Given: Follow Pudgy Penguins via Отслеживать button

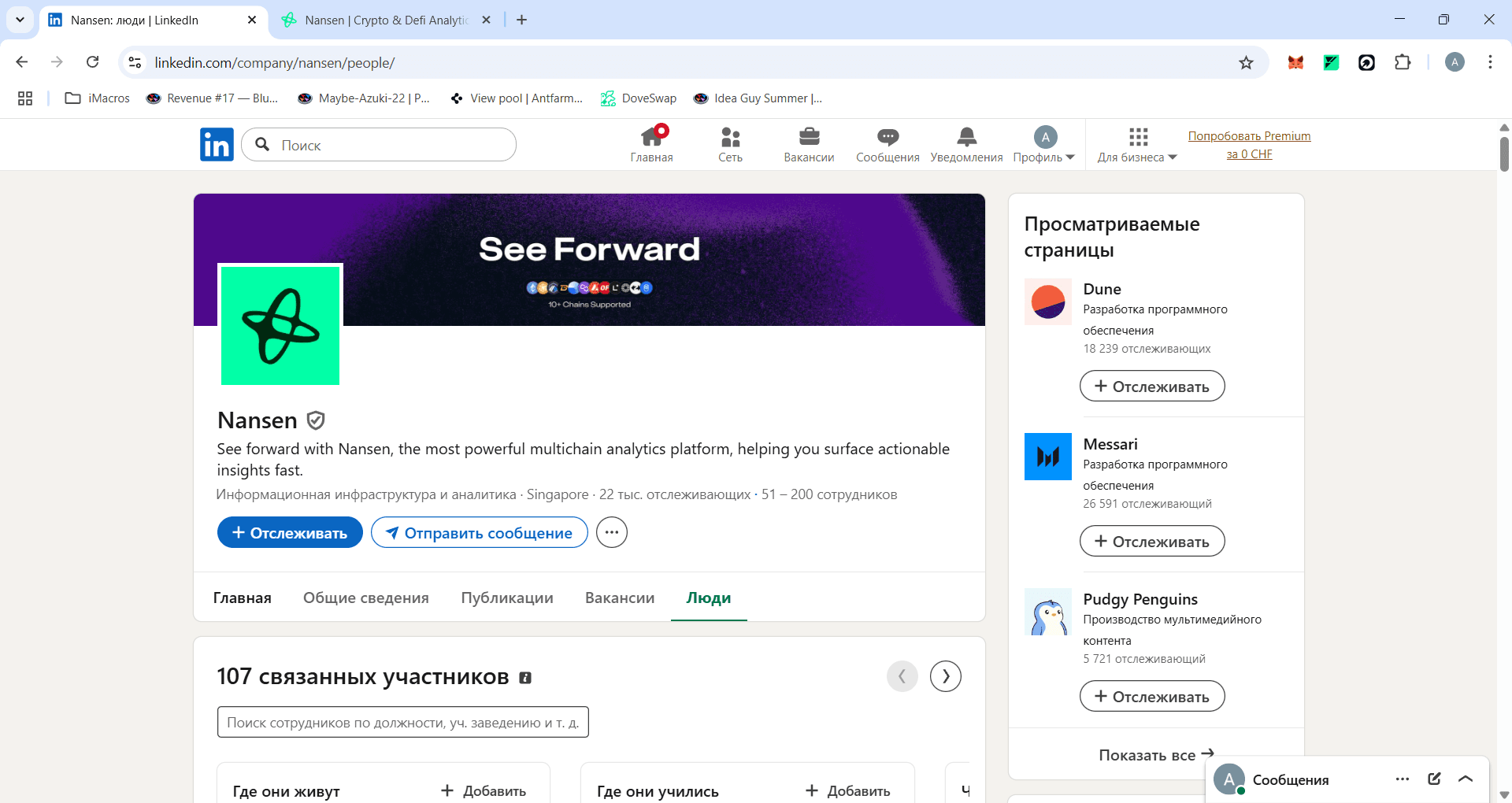Looking at the screenshot, I should tap(1152, 697).
